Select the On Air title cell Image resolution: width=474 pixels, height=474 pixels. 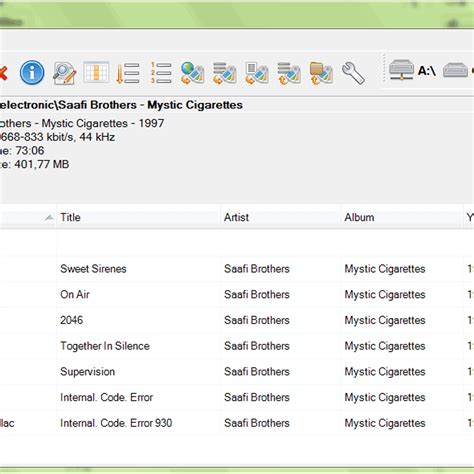click(75, 294)
